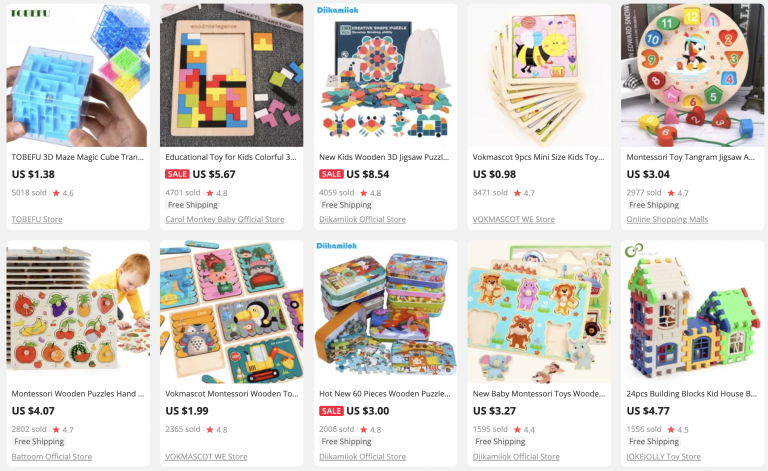
Task: Click the star rating of 24pcs Building Blocks
Action: point(678,429)
